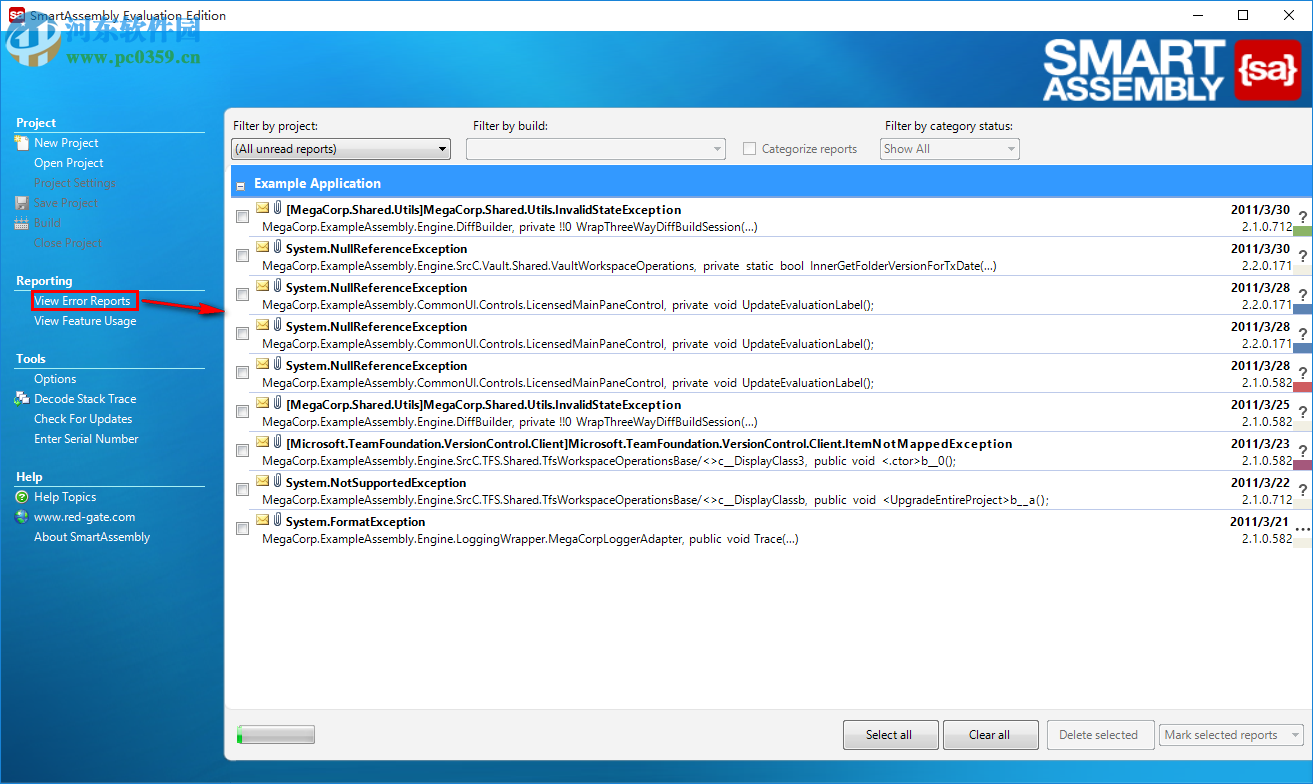Viewport: 1313px width, 784px height.
Task: Click the Clear all button
Action: 990,734
